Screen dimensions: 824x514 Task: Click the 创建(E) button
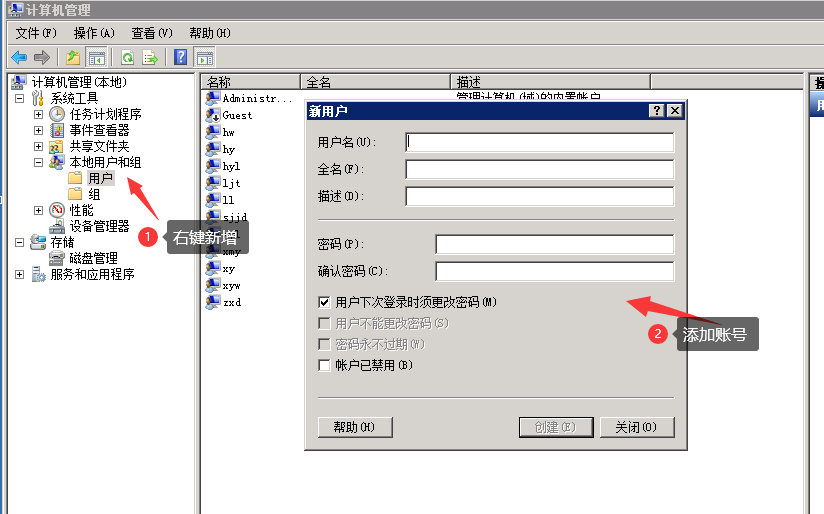tap(556, 427)
